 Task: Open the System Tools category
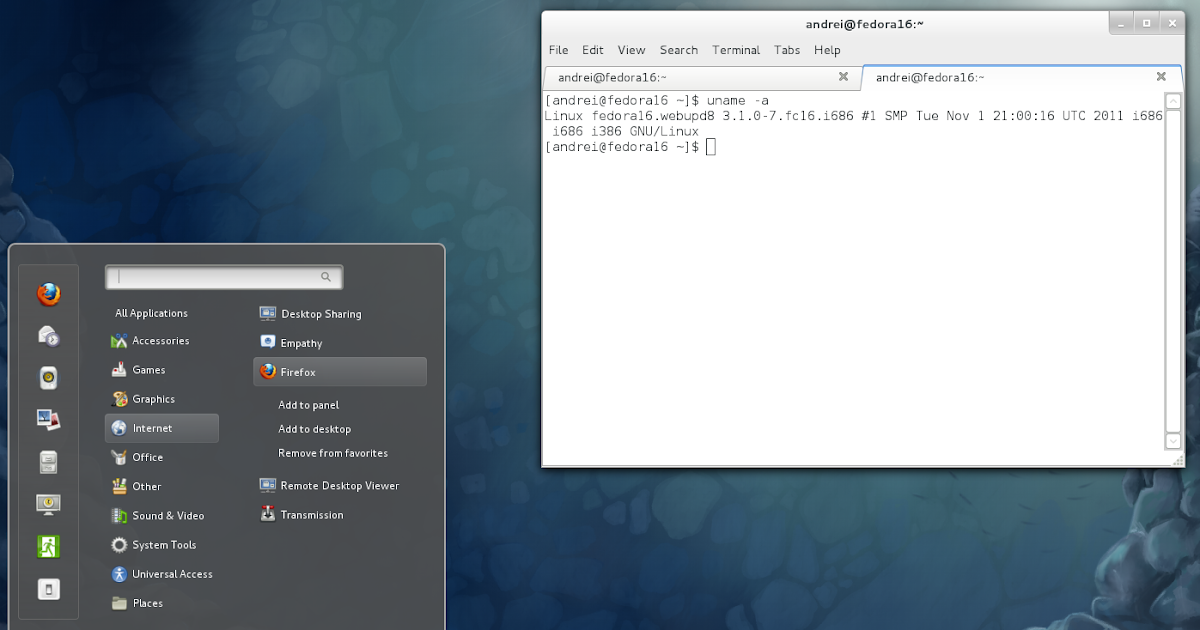[x=162, y=545]
